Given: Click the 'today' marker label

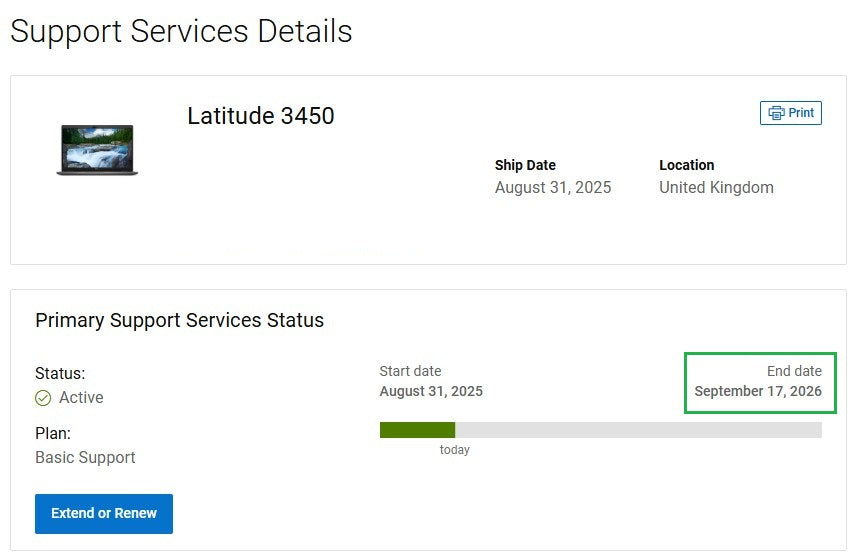Looking at the screenshot, I should tap(454, 450).
